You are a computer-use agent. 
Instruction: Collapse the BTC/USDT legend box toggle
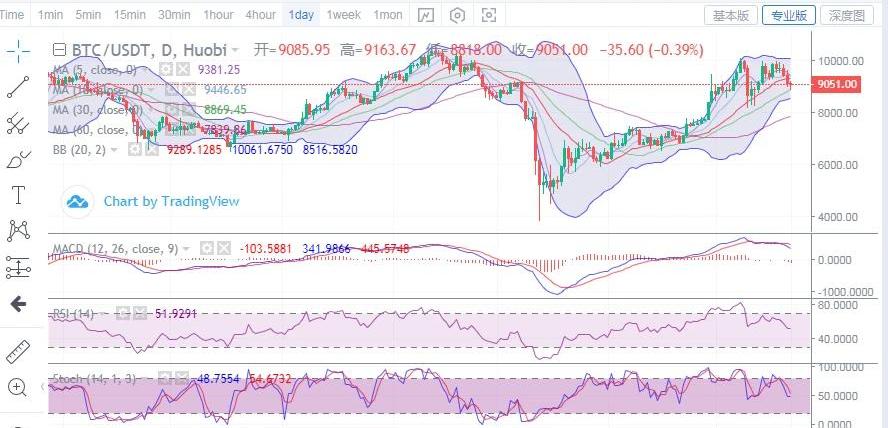point(59,50)
